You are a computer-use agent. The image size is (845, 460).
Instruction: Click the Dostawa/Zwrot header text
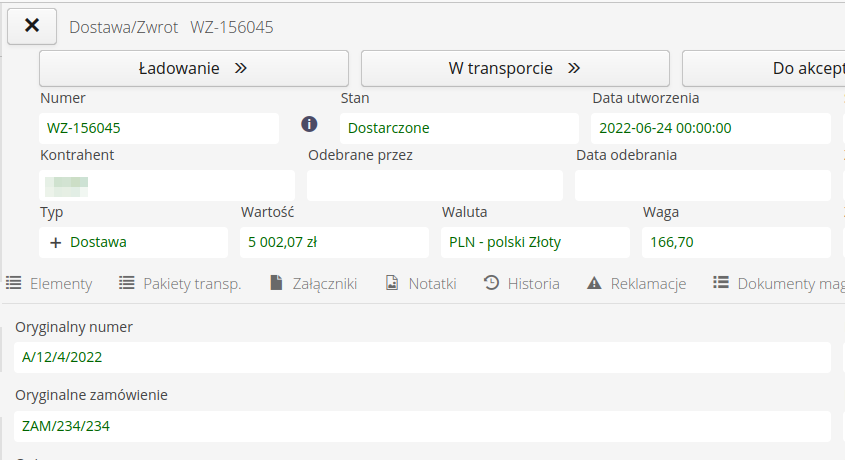click(123, 27)
